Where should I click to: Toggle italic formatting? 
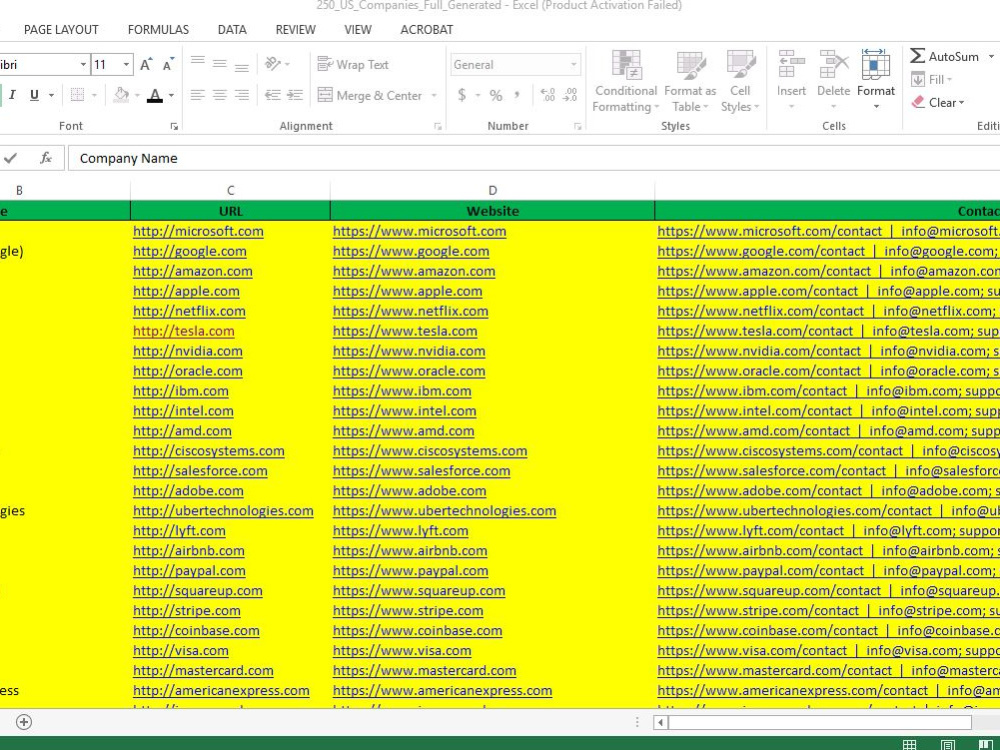pyautogui.click(x=12, y=95)
